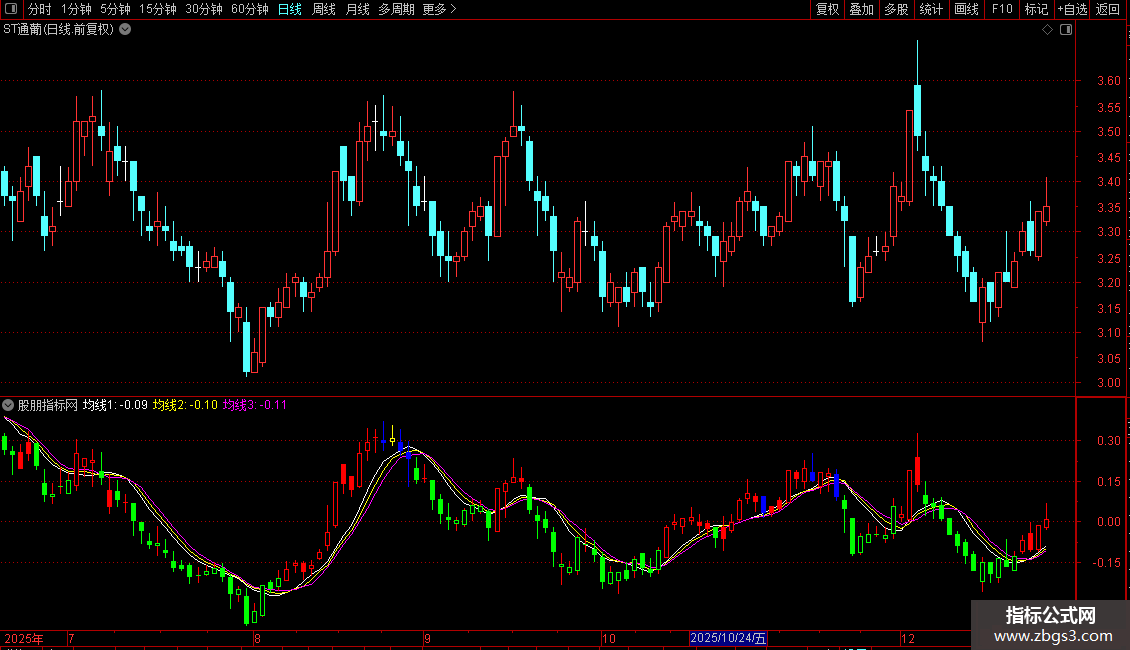Image resolution: width=1130 pixels, height=650 pixels.
Task: Switch to 月线 monthly chart
Action: (x=357, y=9)
